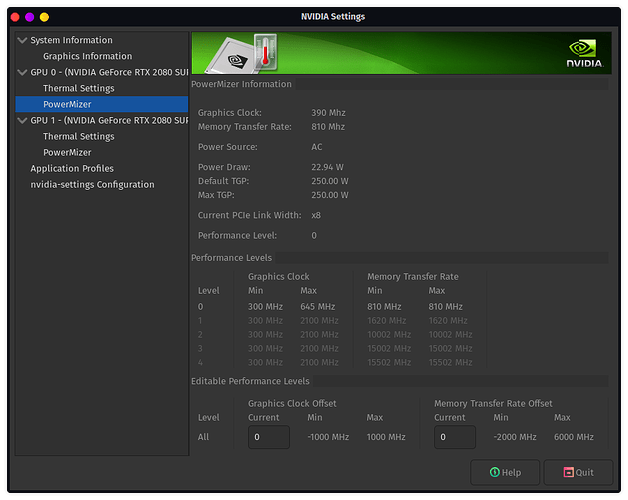Viewport: 628px width, 500px height.
Task: Open Help with the Help button
Action: [x=505, y=472]
